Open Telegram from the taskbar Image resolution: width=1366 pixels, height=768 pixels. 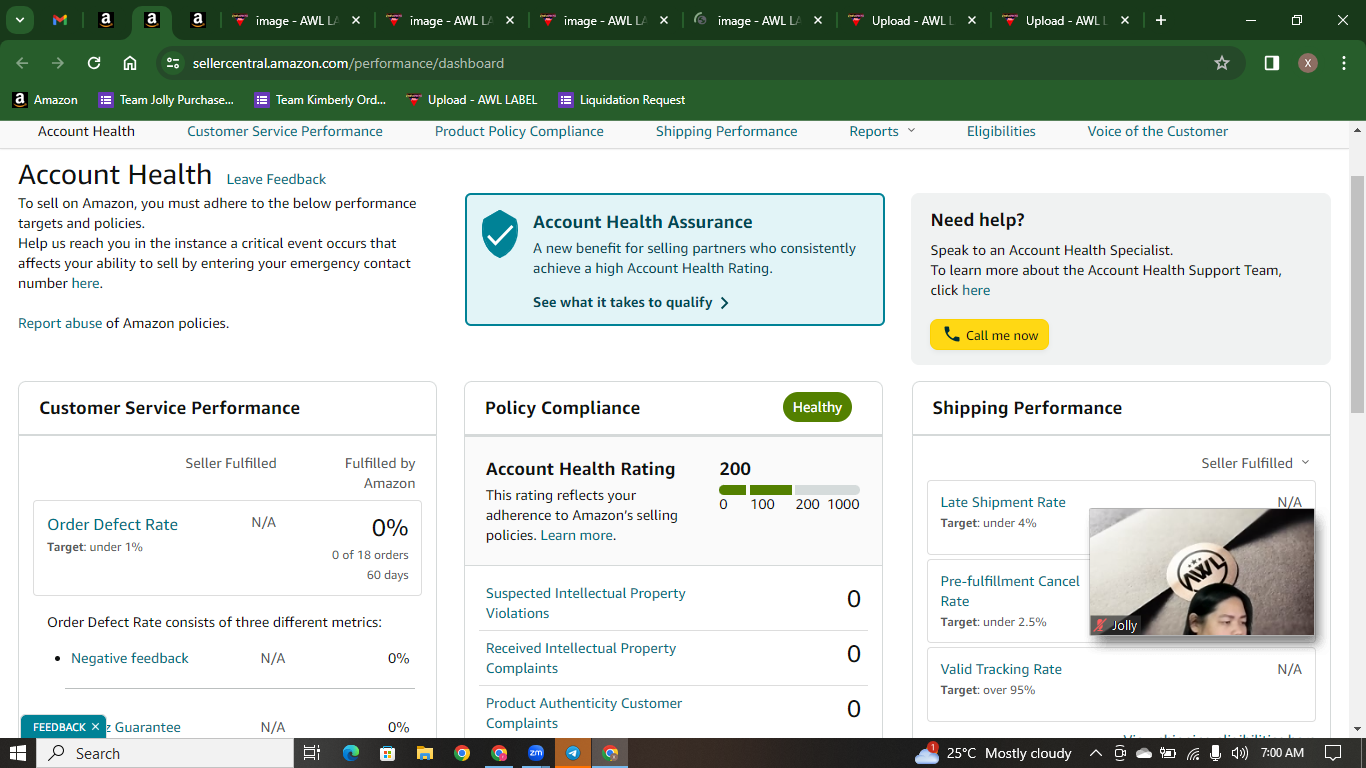[x=573, y=753]
